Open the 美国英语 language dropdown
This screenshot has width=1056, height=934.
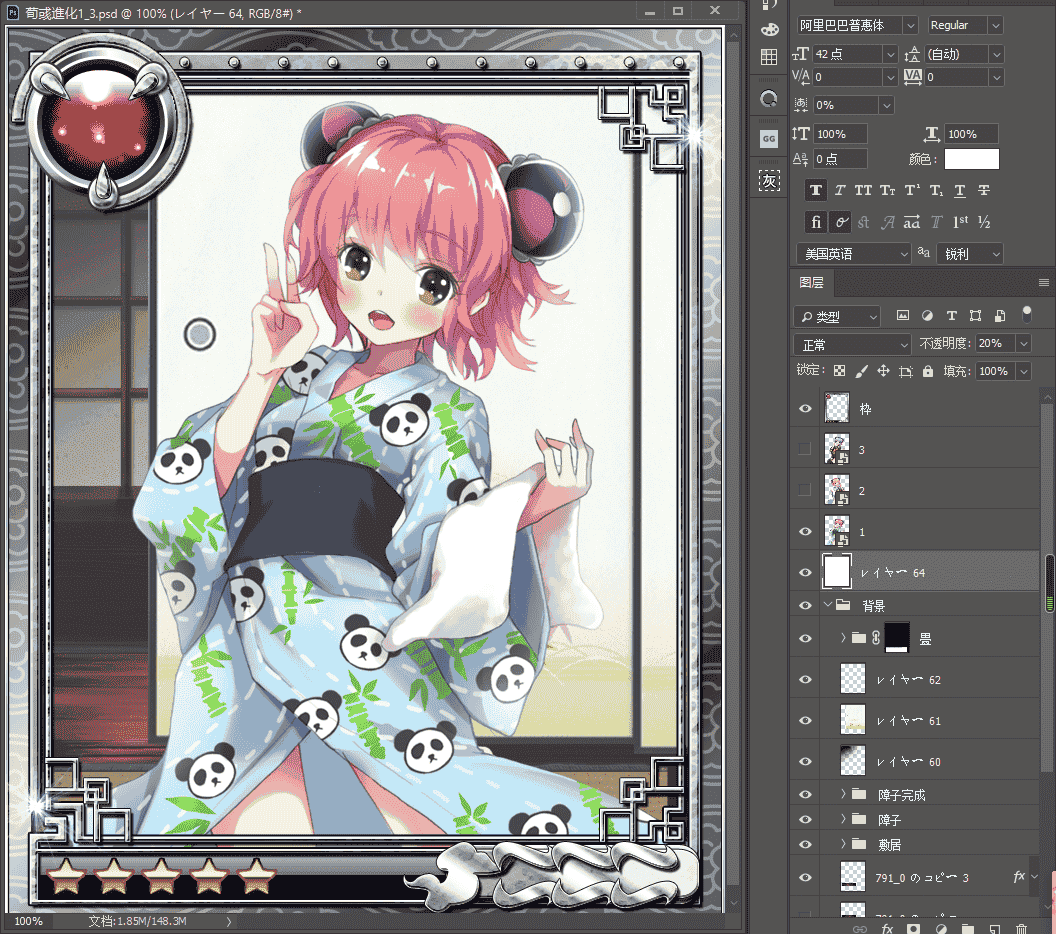854,254
